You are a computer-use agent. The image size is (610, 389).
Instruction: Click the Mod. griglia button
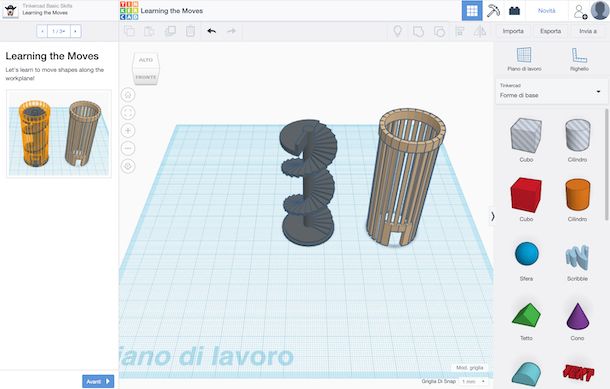point(470,368)
